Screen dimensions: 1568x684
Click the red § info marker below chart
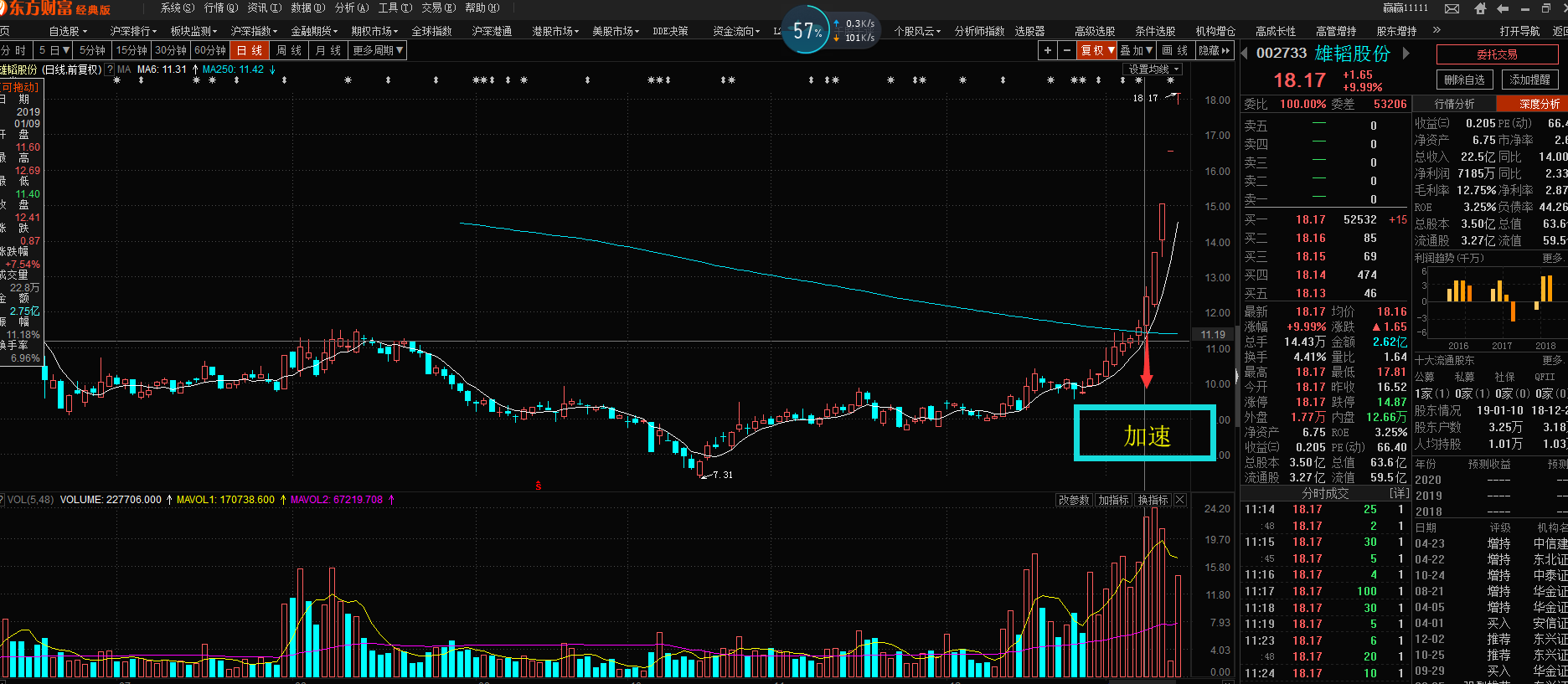coord(539,486)
